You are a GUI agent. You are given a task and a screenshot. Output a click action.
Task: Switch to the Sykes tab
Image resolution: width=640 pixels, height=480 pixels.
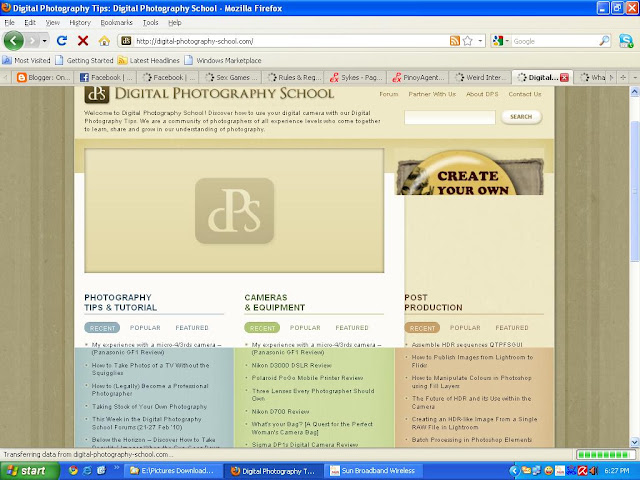[356, 77]
